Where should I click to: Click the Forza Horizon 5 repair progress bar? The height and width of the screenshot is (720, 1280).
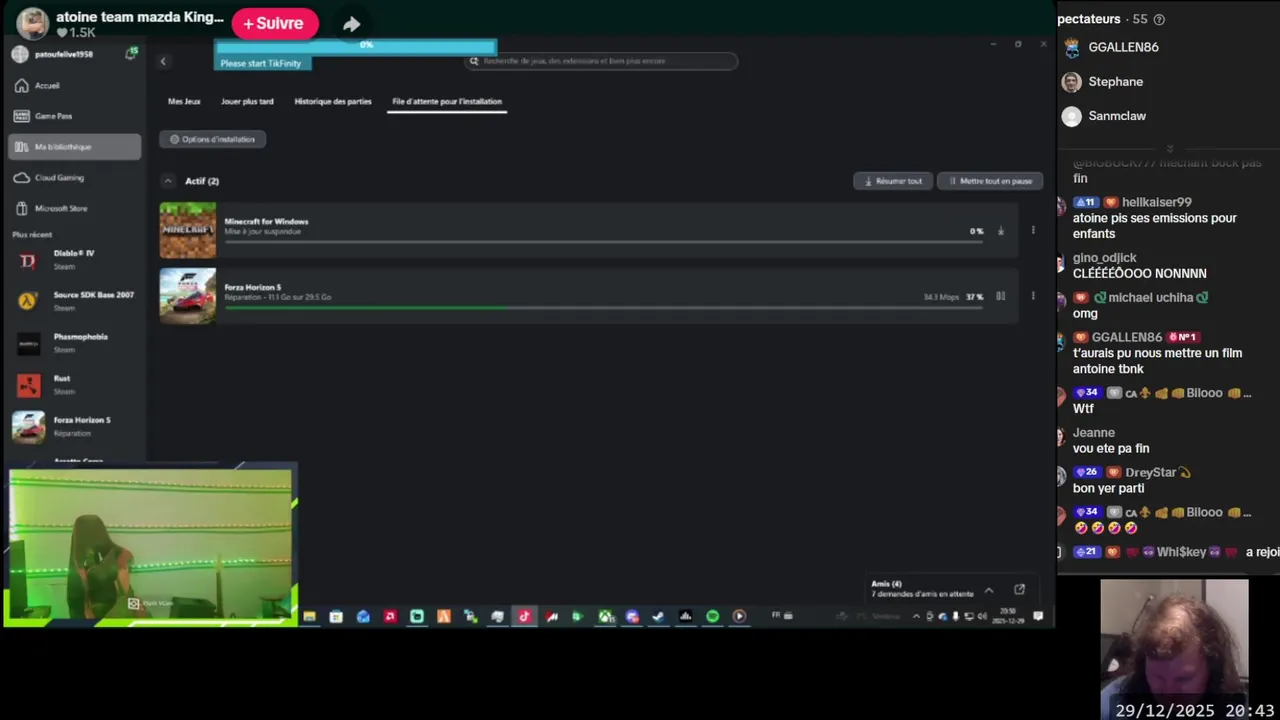[x=604, y=308]
